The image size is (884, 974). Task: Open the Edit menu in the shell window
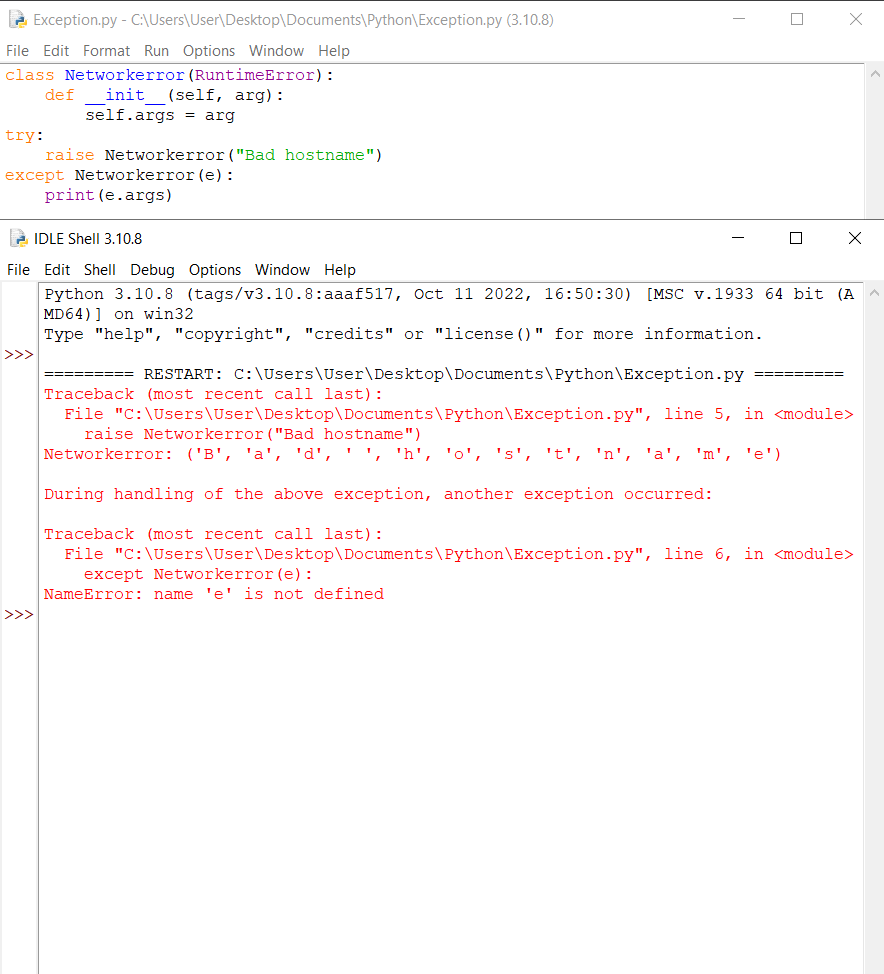coord(57,269)
